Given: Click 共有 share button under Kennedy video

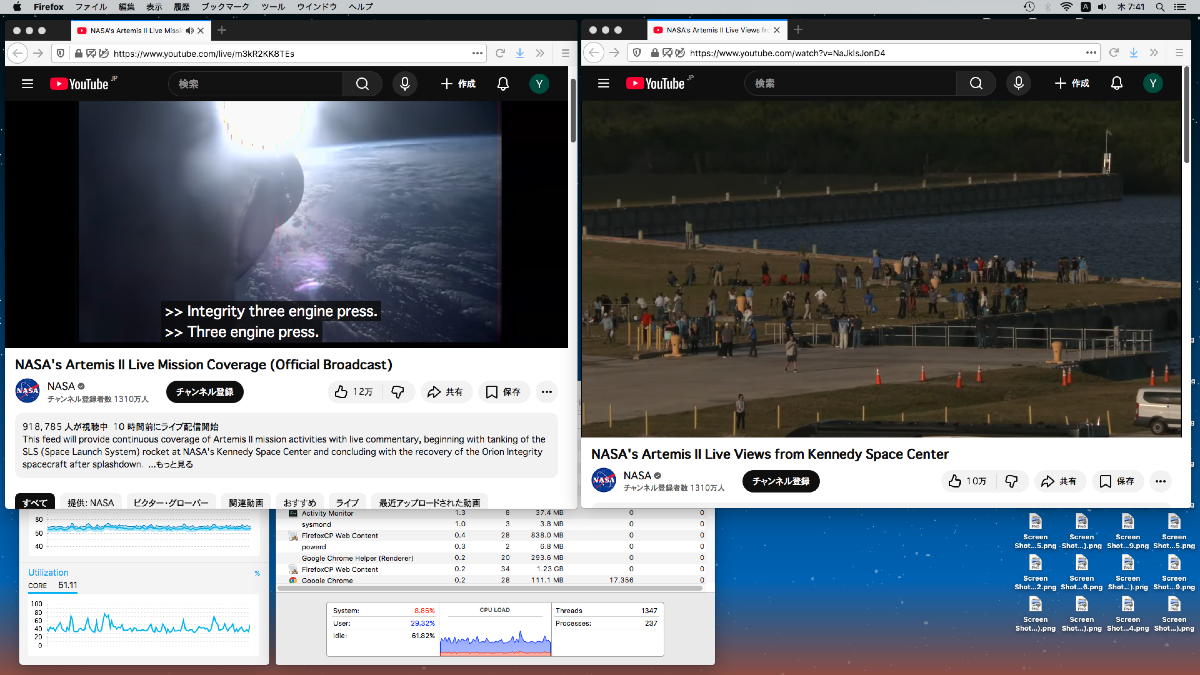Looking at the screenshot, I should [1059, 481].
